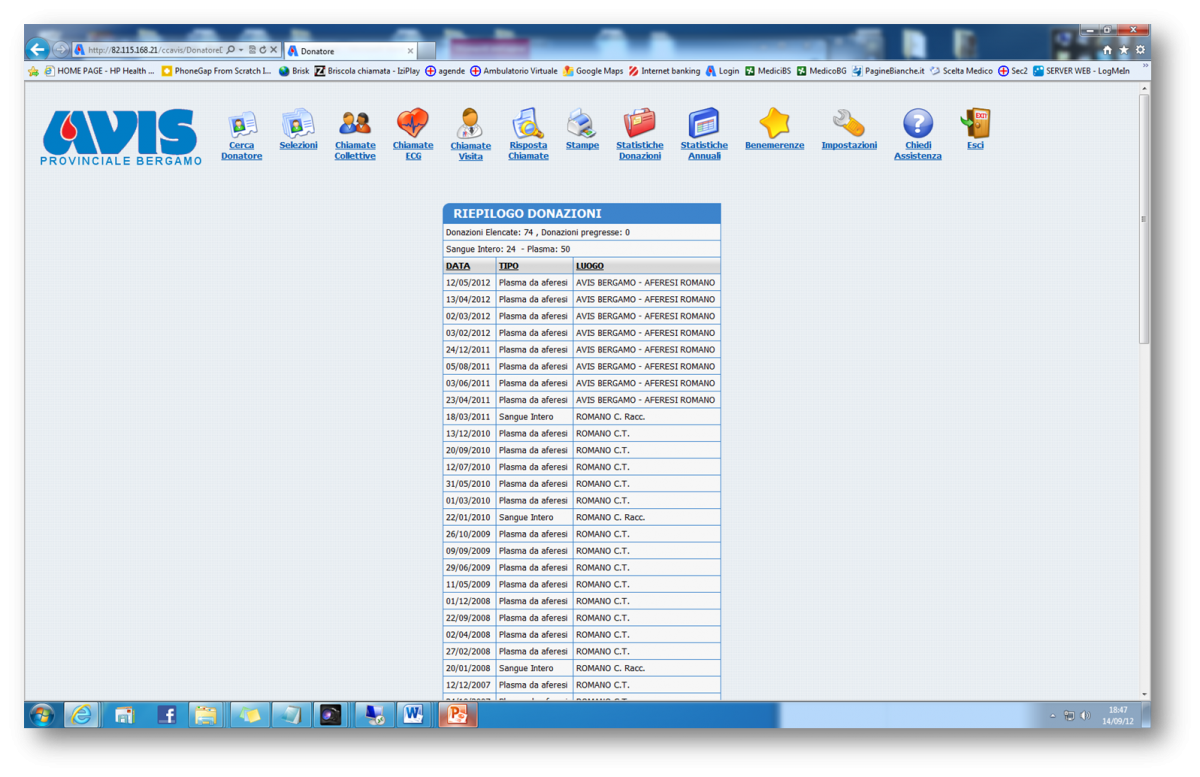1200x777 pixels.
Task: Open the address bar dropdown arrow
Action: coord(241,50)
